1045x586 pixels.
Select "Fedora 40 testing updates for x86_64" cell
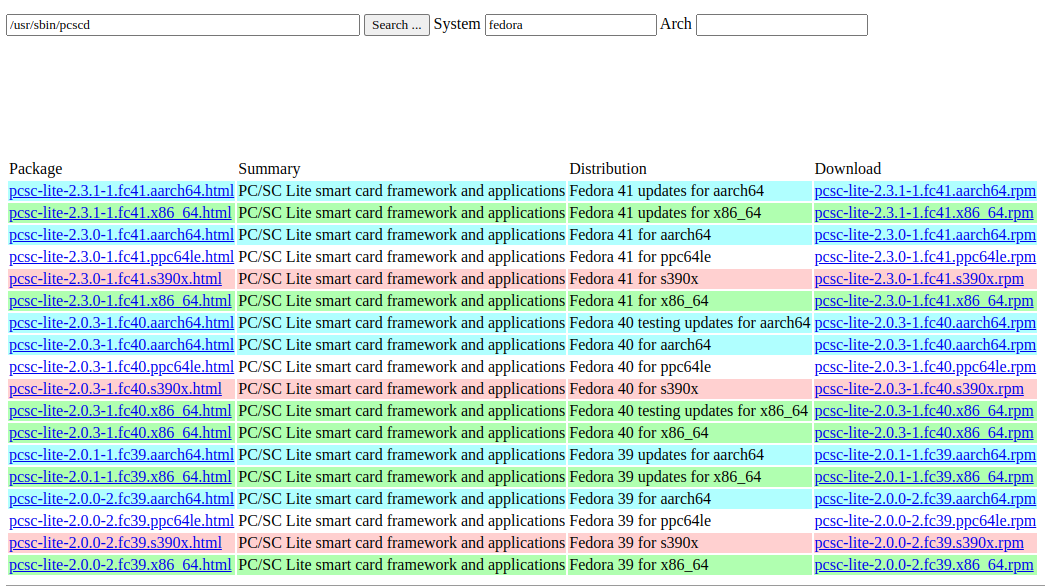688,411
